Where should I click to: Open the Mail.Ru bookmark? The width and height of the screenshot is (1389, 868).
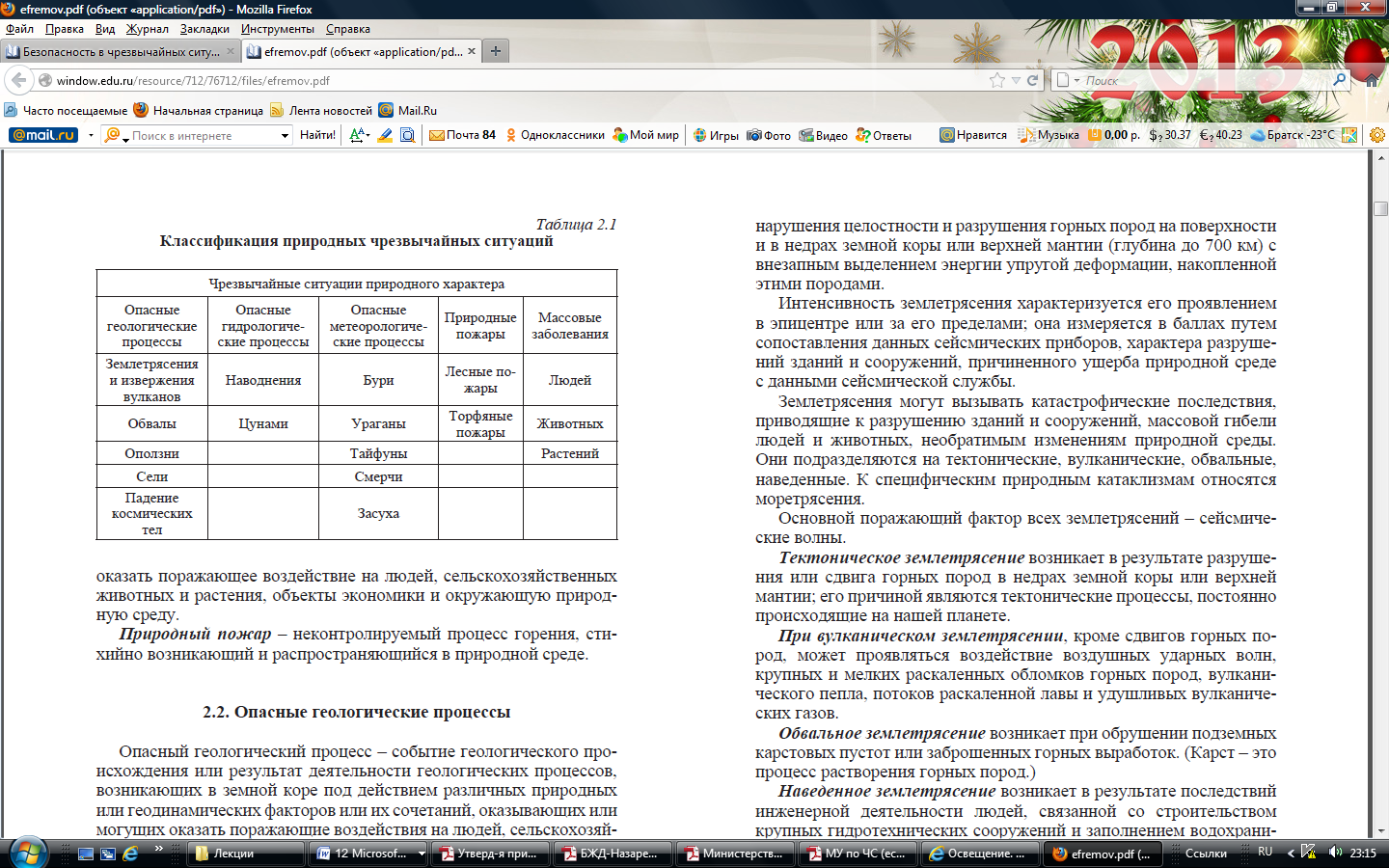point(408,110)
